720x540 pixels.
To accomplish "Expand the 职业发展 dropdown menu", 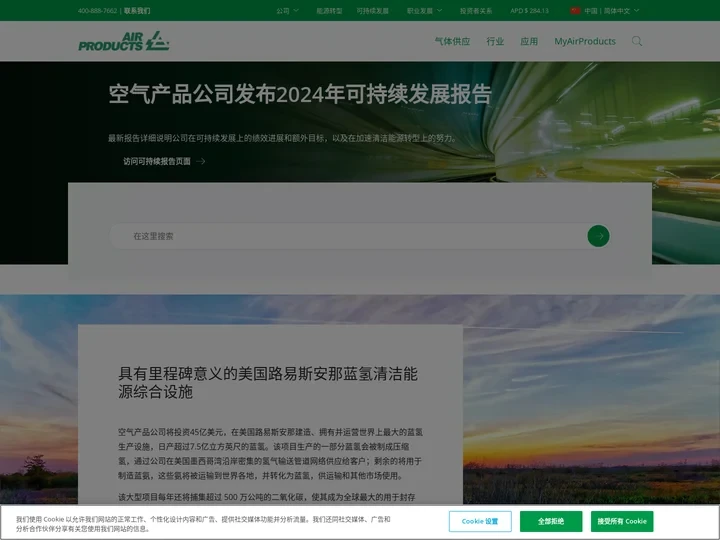I will pyautogui.click(x=424, y=11).
